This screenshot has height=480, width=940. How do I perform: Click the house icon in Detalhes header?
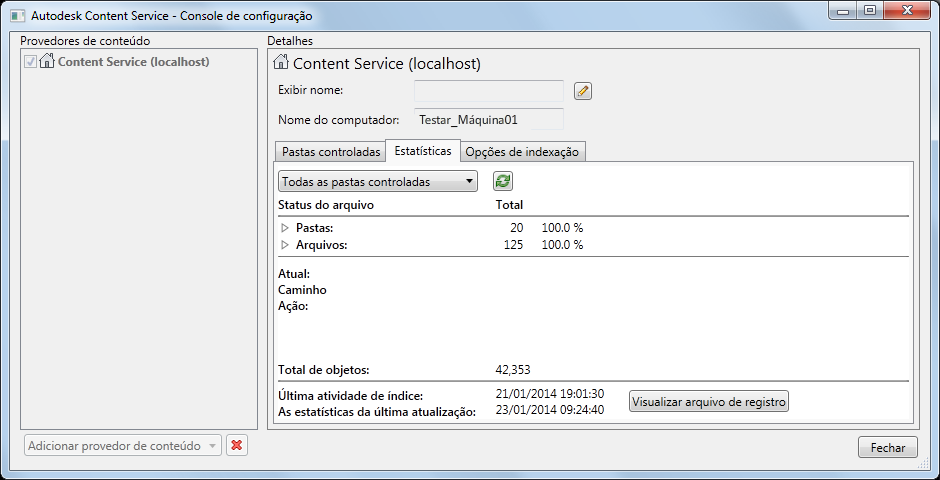281,62
